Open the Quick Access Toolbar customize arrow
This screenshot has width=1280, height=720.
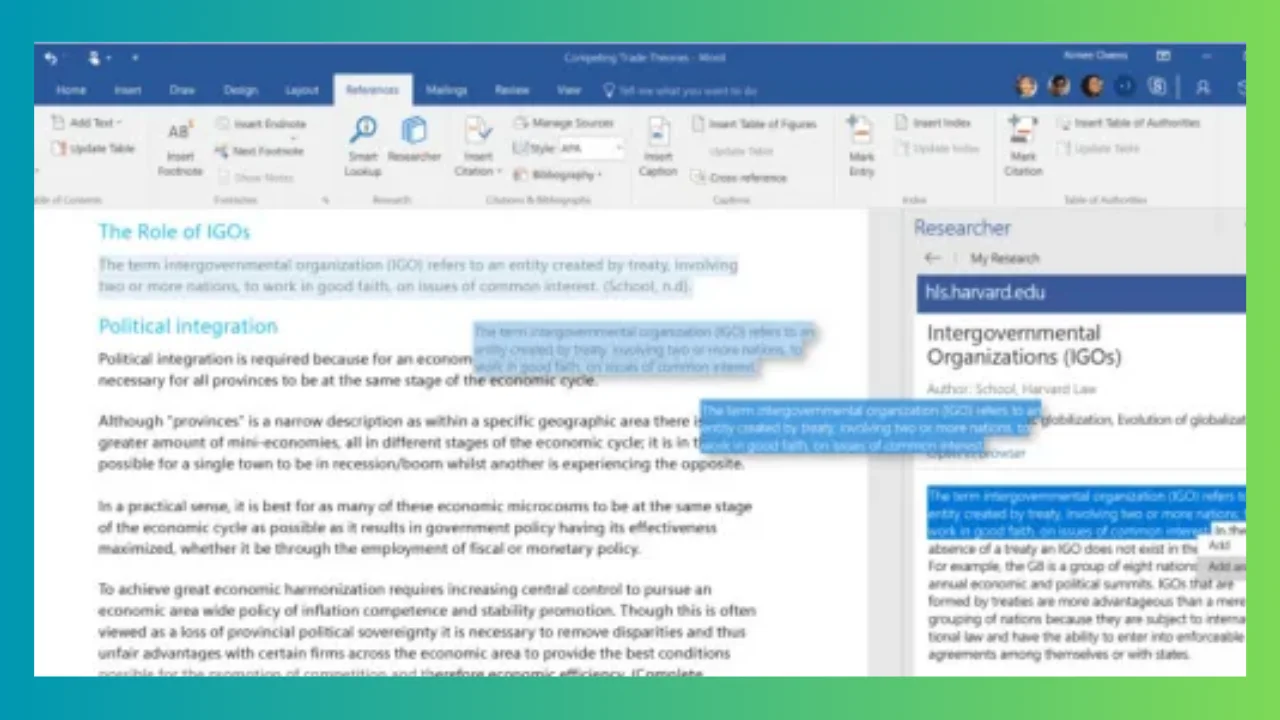point(135,58)
